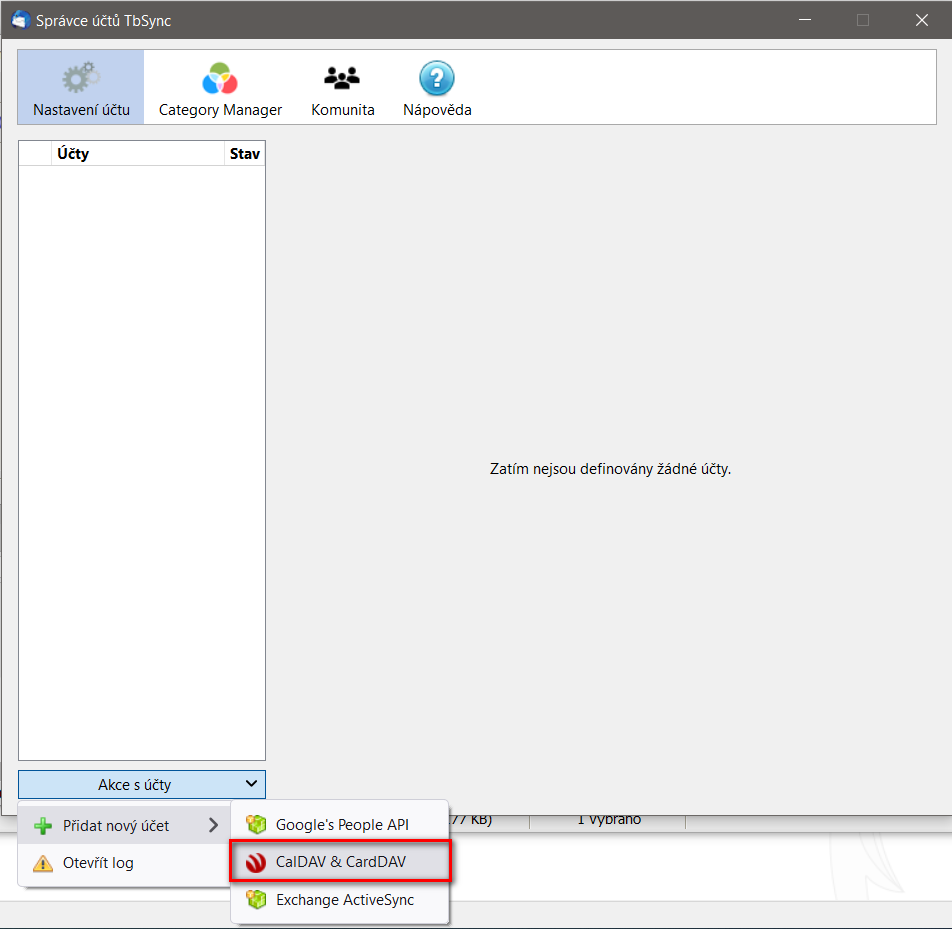The width and height of the screenshot is (952, 929).
Task: Click the Exchange ActiveSync cube icon
Action: point(256,899)
